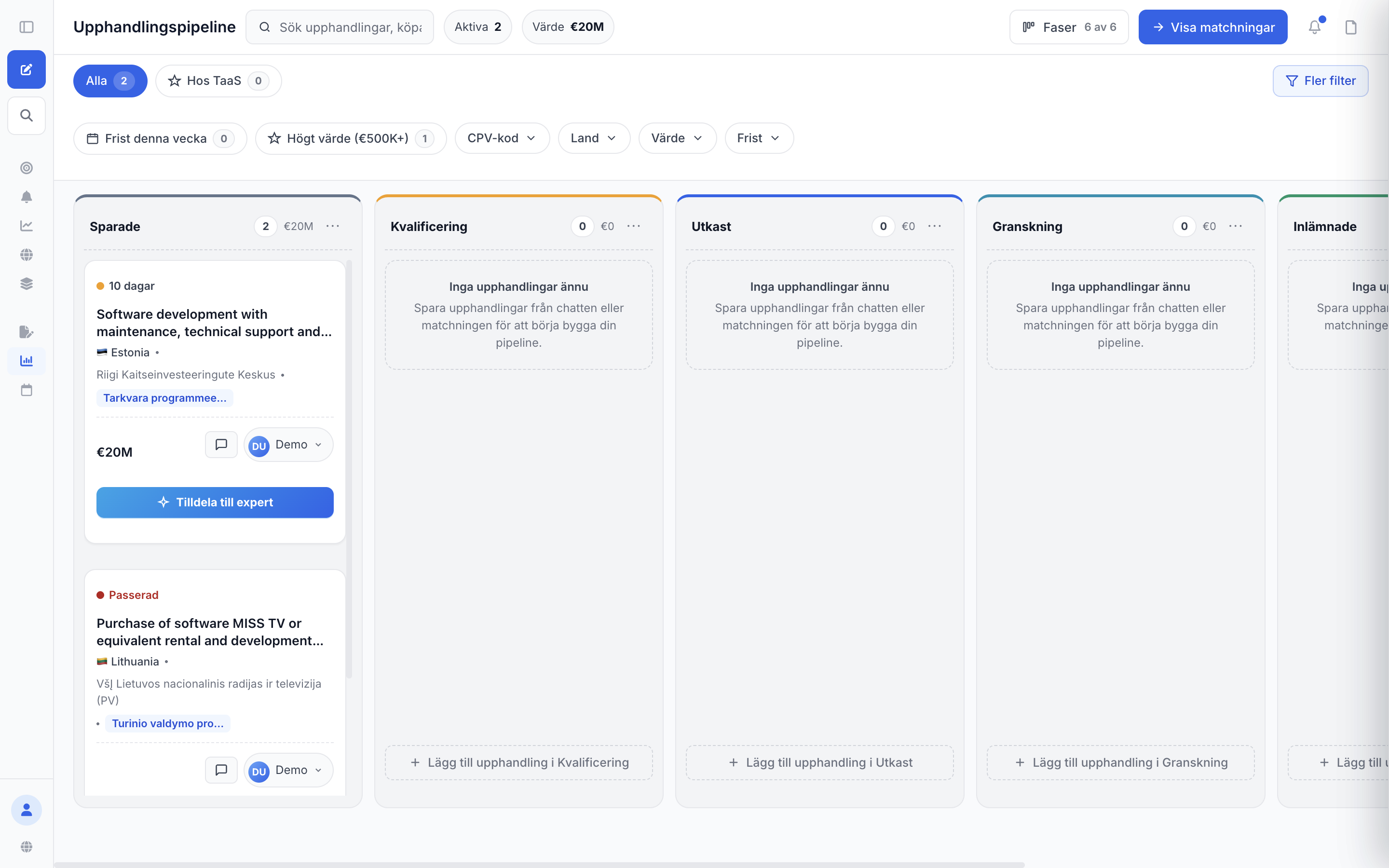
Task: Open the globe icon below chart icon
Action: tap(27, 255)
